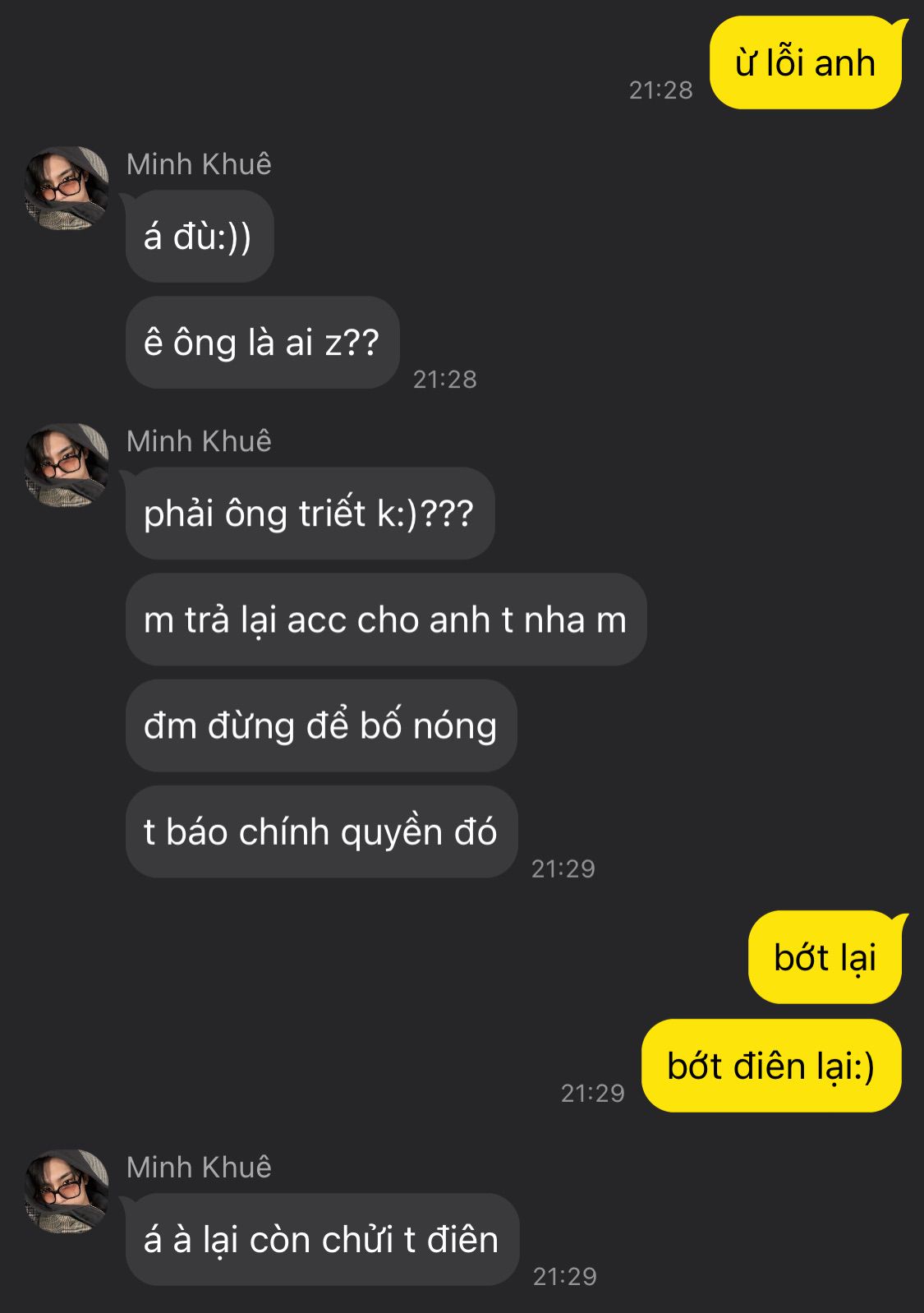Viewport: 924px width, 1313px height.
Task: Select the message 't báo chính quyền đó'
Action: pyautogui.click(x=322, y=832)
